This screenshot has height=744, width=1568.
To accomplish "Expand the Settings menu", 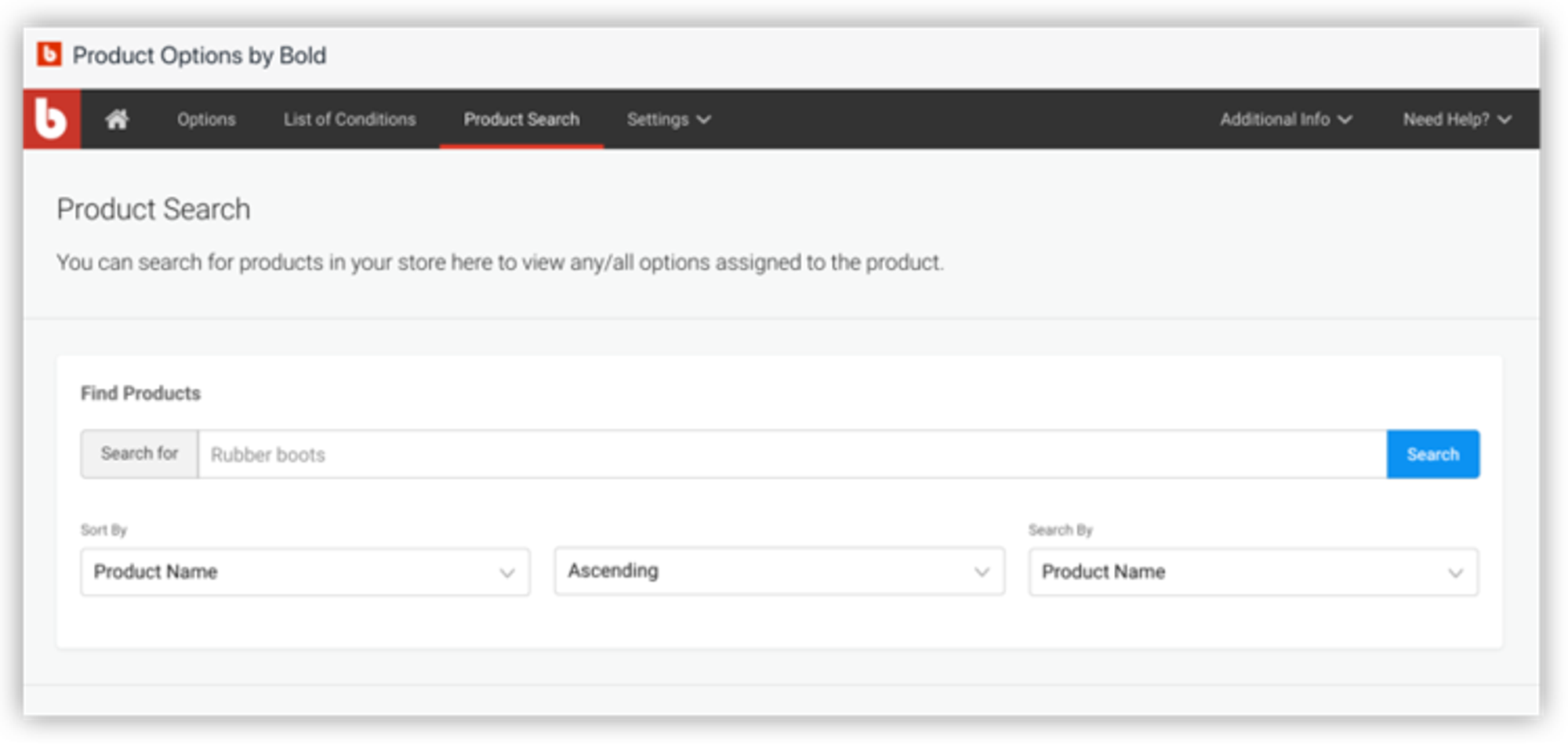I will [x=658, y=119].
